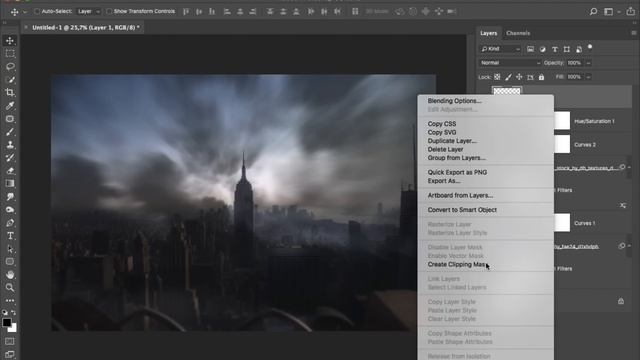This screenshot has width=640, height=360.
Task: Swap foreground and background colors
Action: [14, 312]
